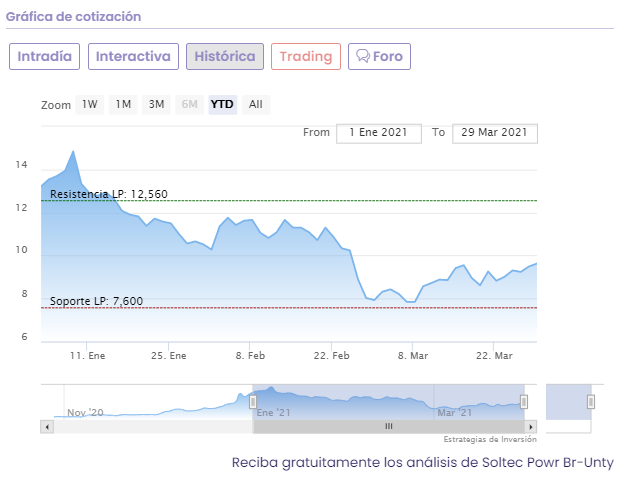Click the left range handle in navigator
Screen dimensions: 628x478
[x=253, y=401]
